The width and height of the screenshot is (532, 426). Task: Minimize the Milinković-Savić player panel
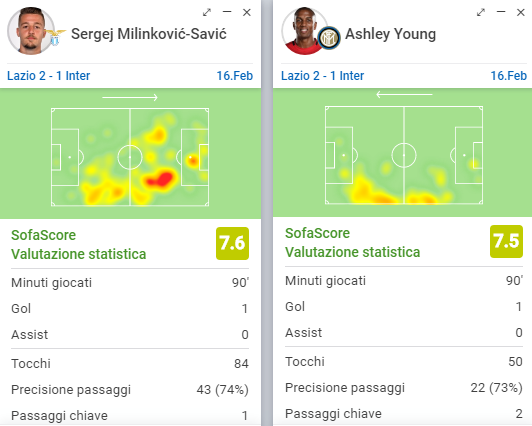pos(227,12)
